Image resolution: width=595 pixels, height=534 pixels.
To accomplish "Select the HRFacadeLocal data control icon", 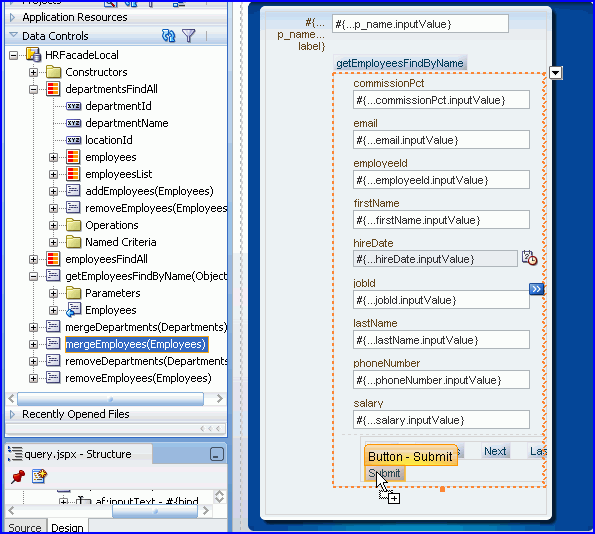I will (x=33, y=55).
